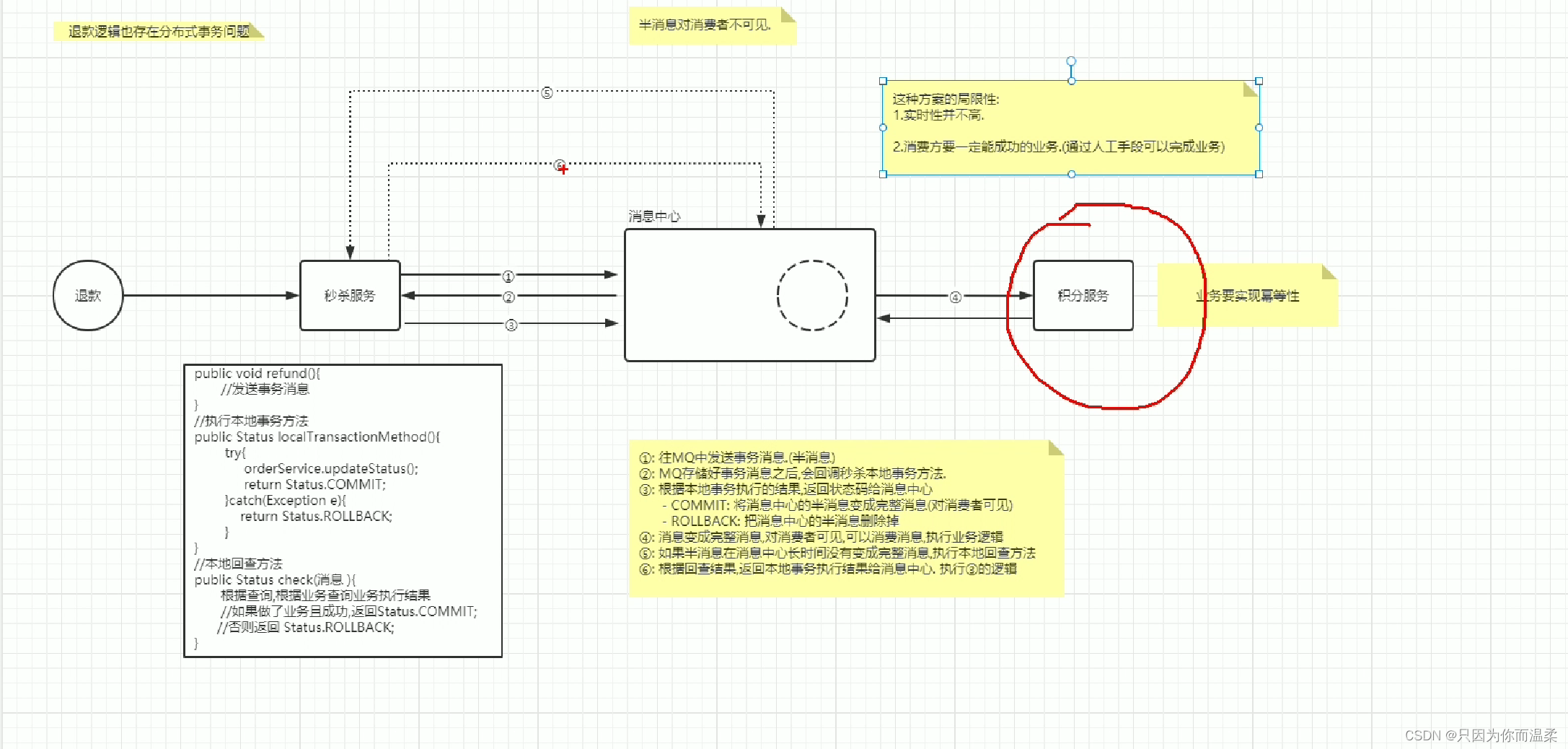The image size is (1568, 749).
Task: Click the line '2.消费方要一定能成功的业务'
Action: pyautogui.click(x=1059, y=147)
